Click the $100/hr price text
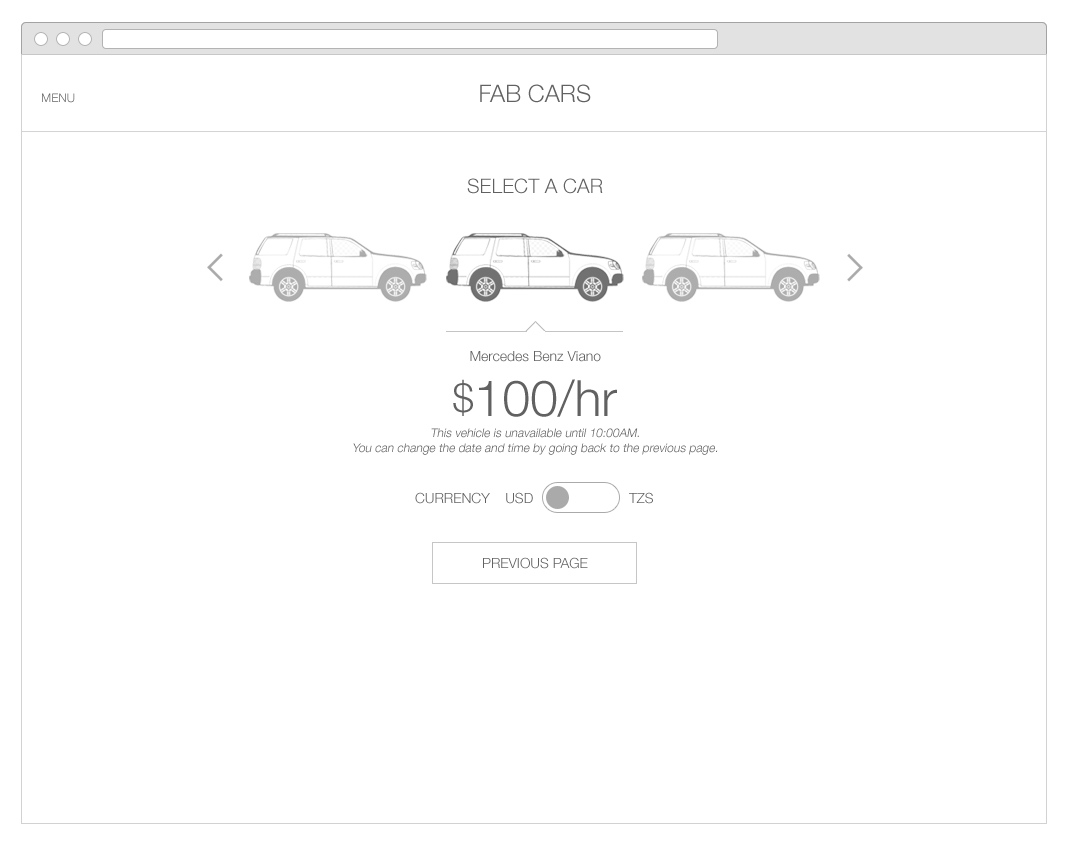 (x=534, y=398)
